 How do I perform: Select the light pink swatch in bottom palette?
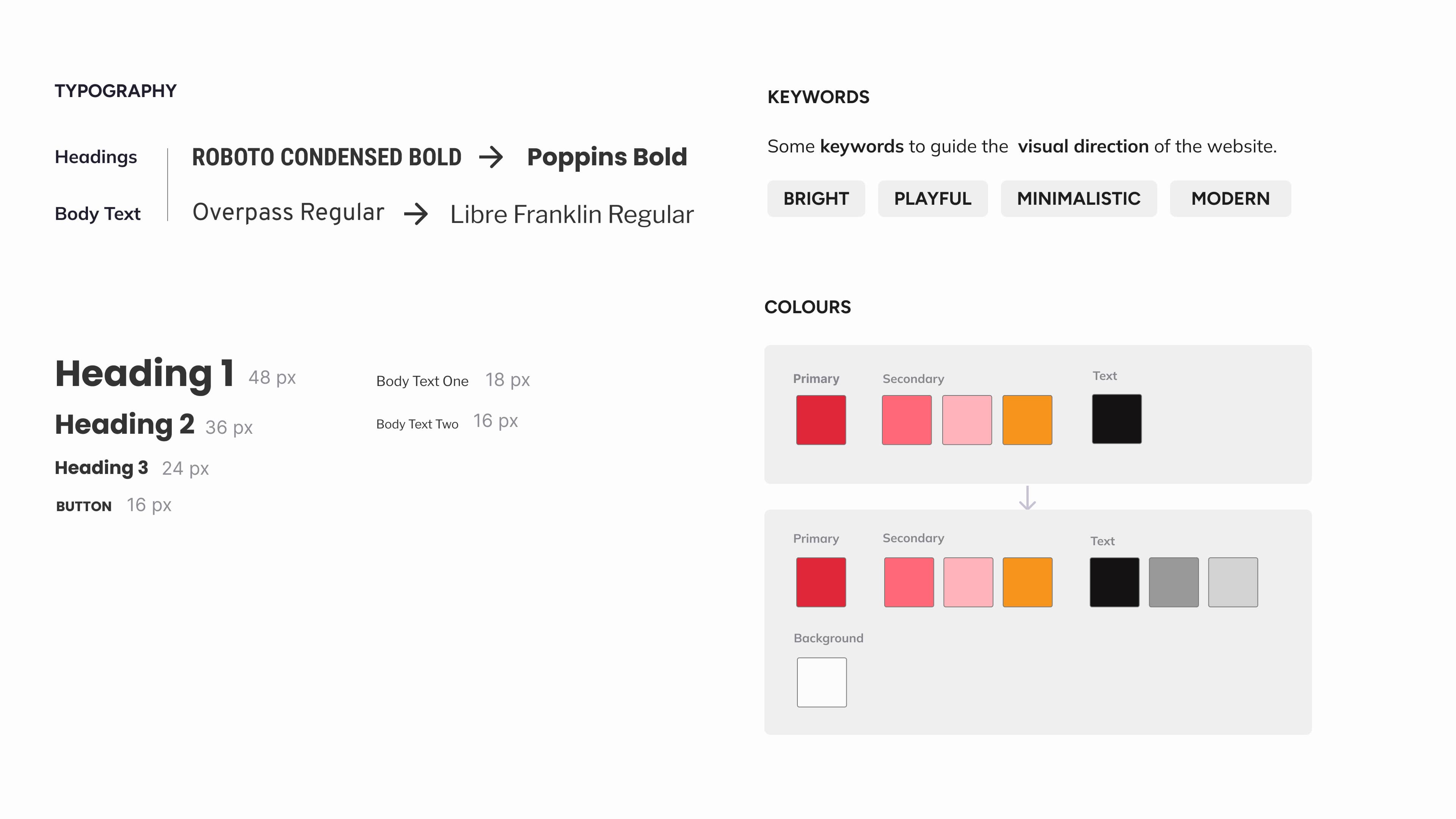(968, 582)
